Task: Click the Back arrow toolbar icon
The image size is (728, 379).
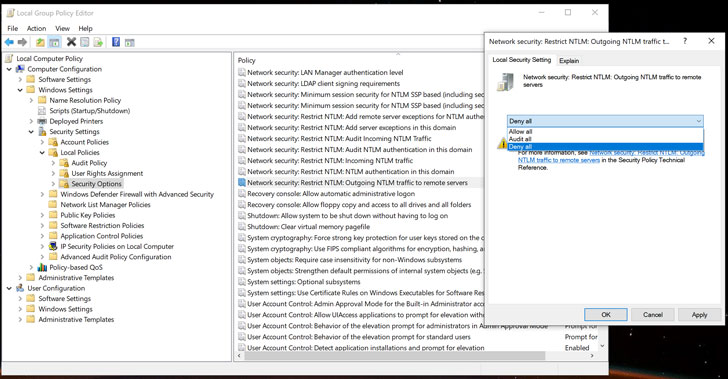Action: 9,42
